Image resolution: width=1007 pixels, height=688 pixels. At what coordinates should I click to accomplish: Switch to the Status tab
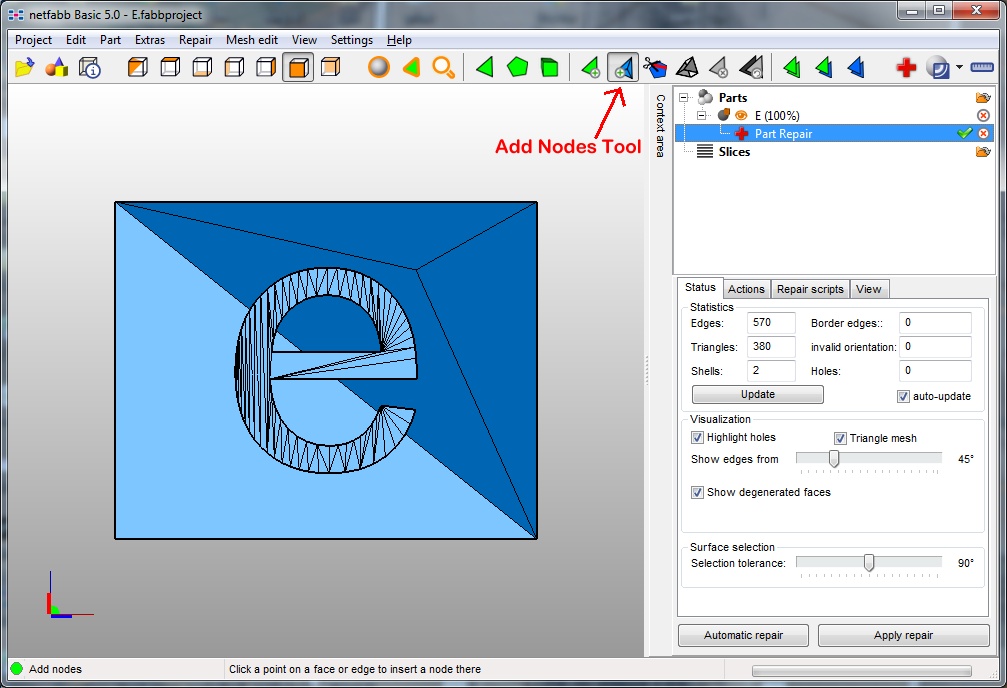coord(700,287)
